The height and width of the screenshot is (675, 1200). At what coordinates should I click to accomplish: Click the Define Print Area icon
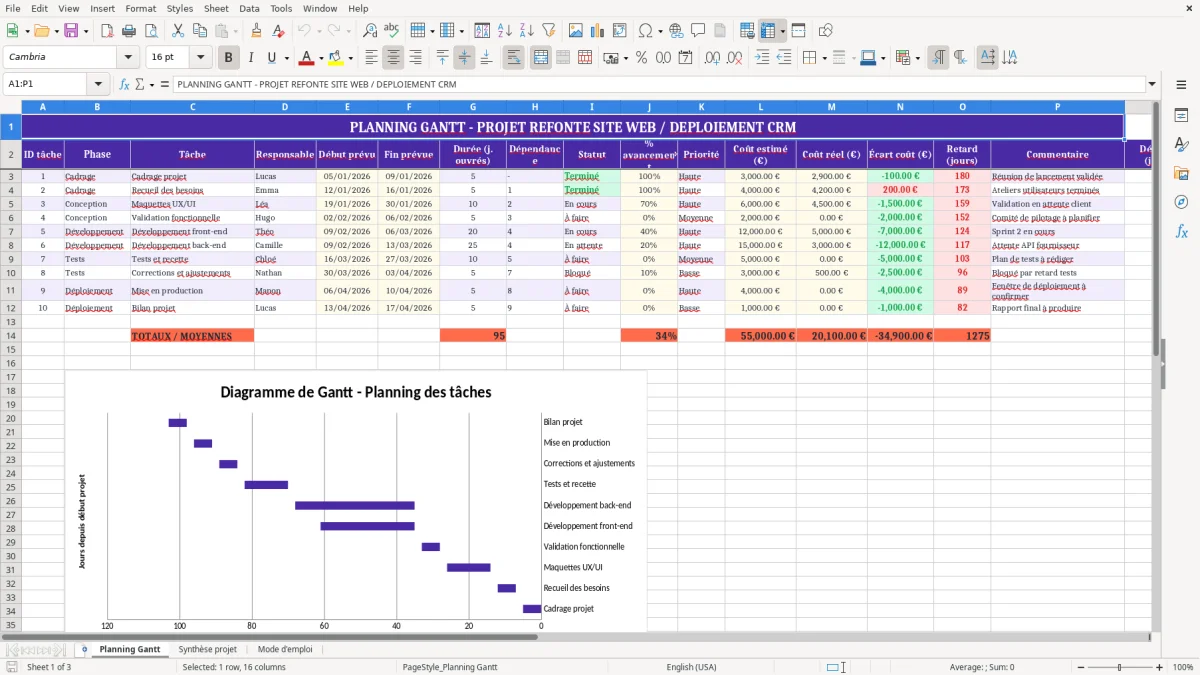click(747, 31)
